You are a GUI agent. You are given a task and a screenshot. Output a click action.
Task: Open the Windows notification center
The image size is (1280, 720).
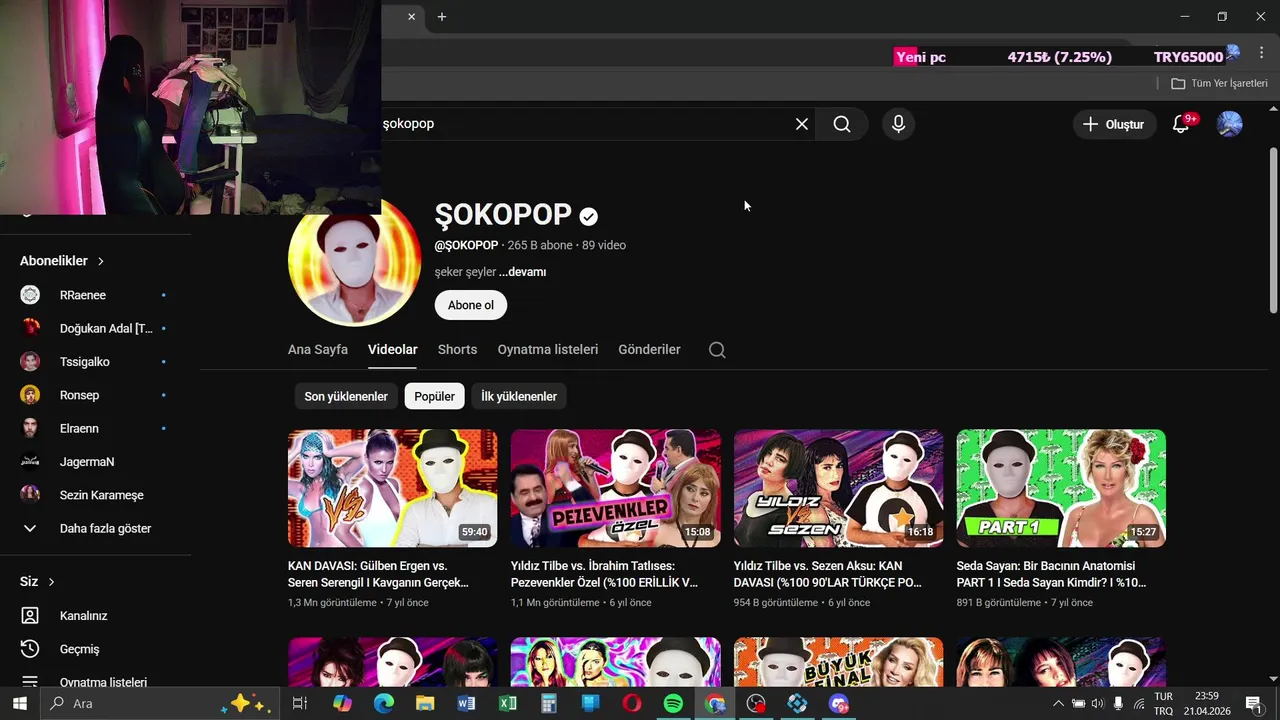[x=1254, y=704]
